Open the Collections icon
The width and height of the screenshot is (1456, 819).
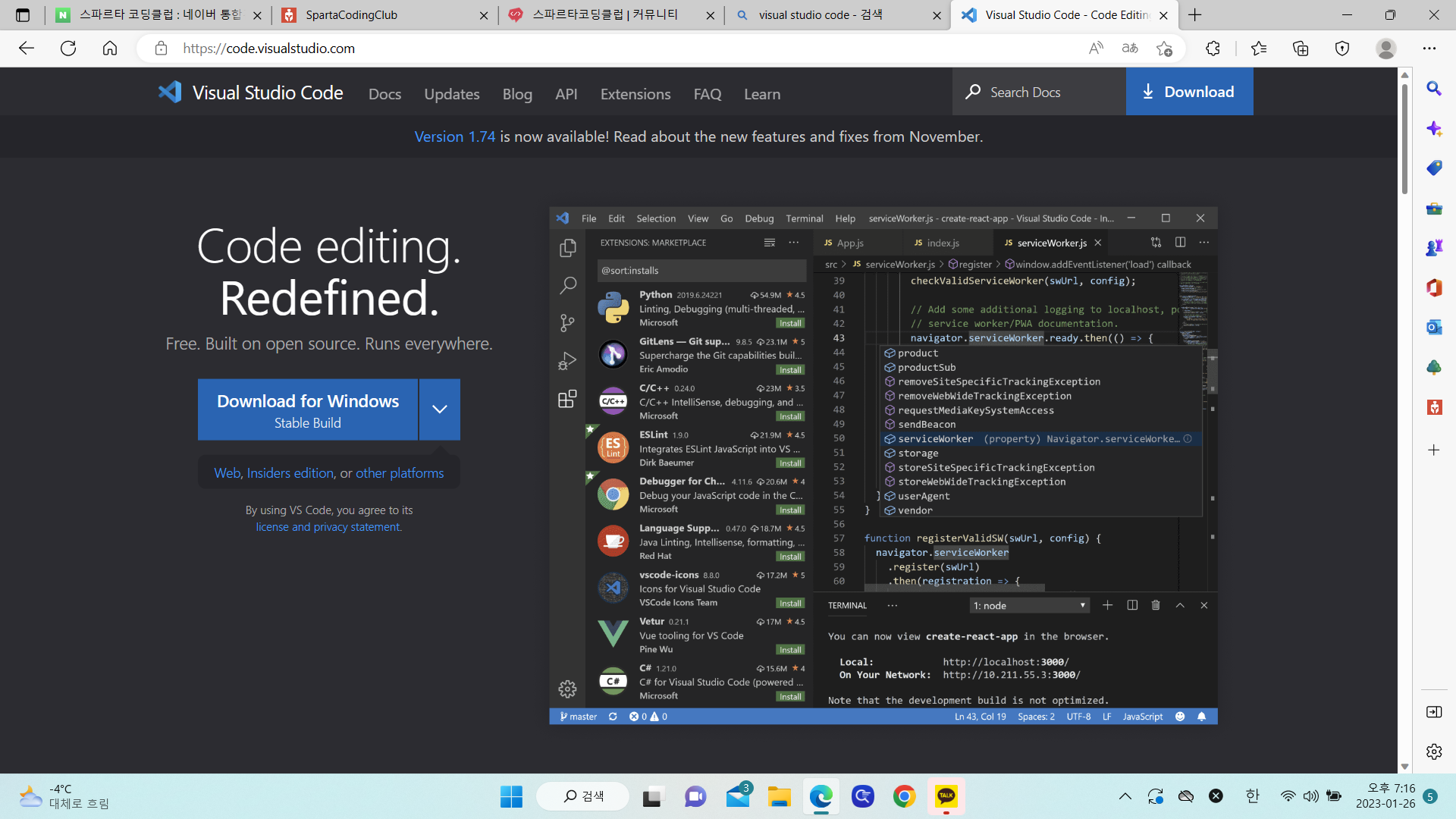point(1301,49)
